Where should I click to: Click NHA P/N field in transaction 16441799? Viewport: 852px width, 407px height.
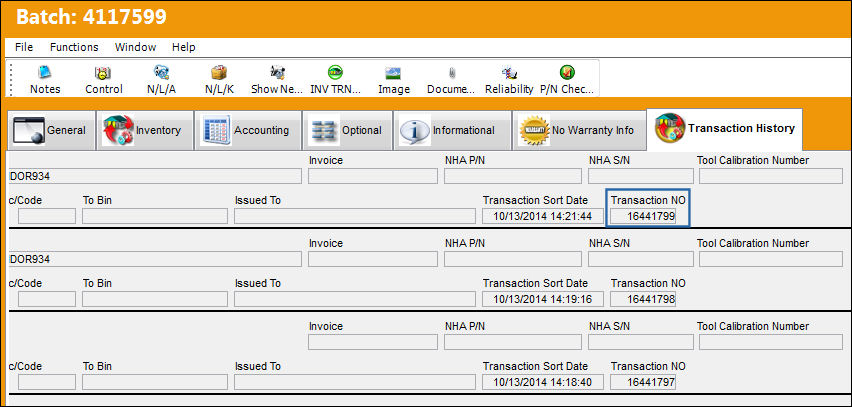pyautogui.click(x=512, y=176)
